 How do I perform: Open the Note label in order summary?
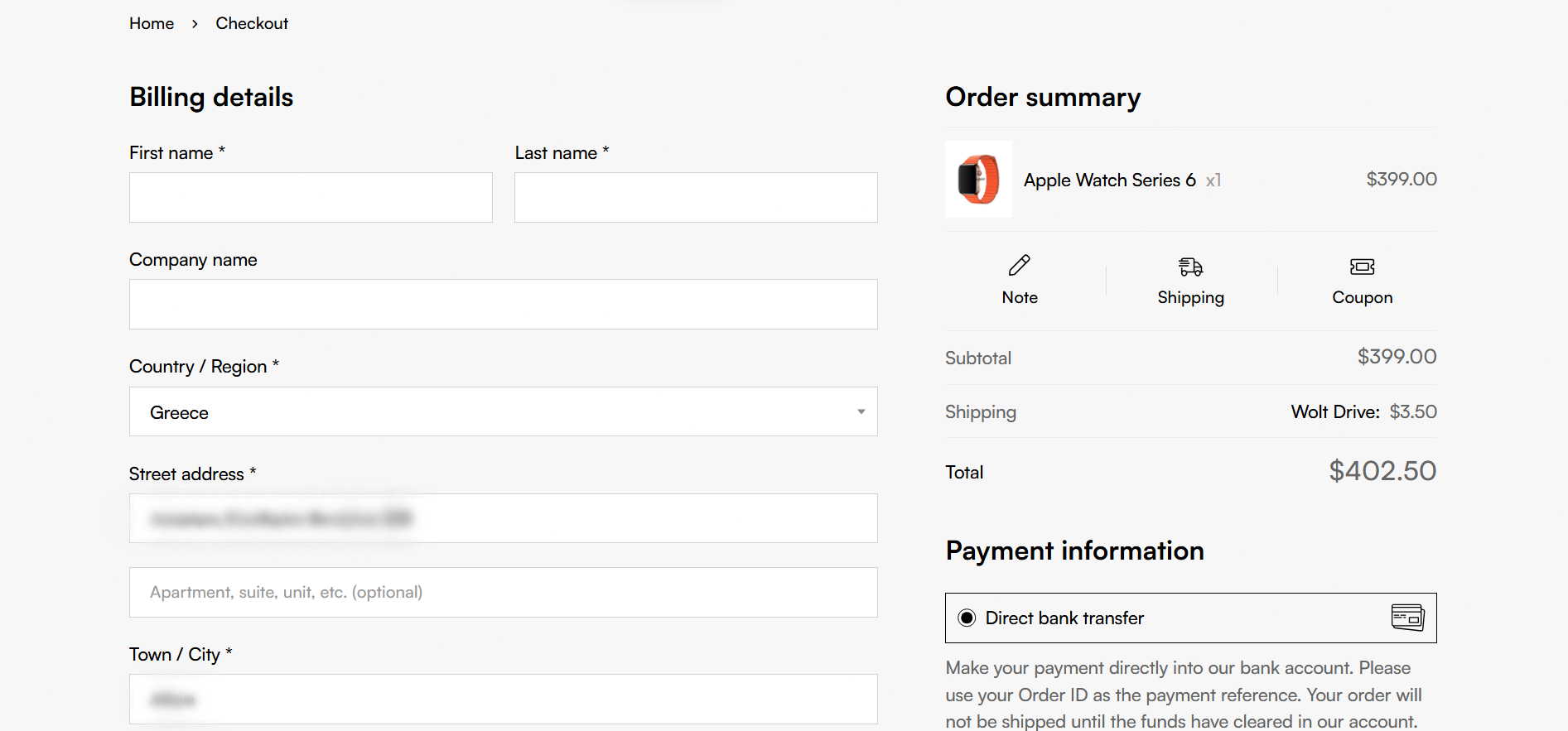(x=1019, y=298)
